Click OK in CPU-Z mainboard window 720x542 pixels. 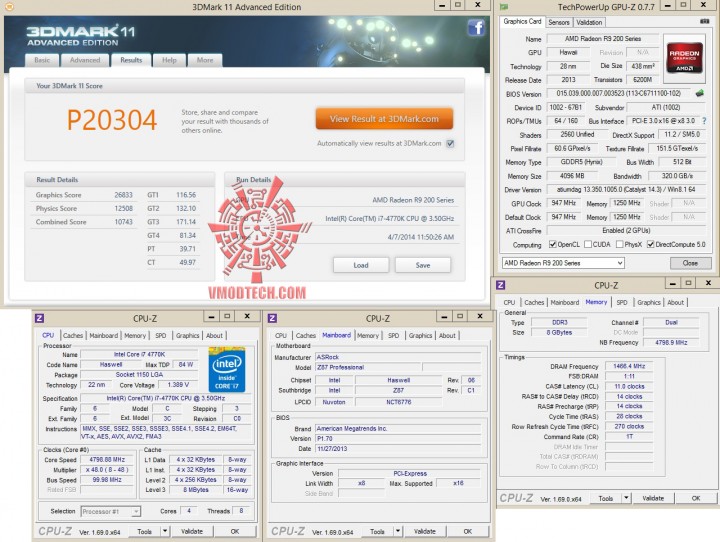click(x=467, y=531)
